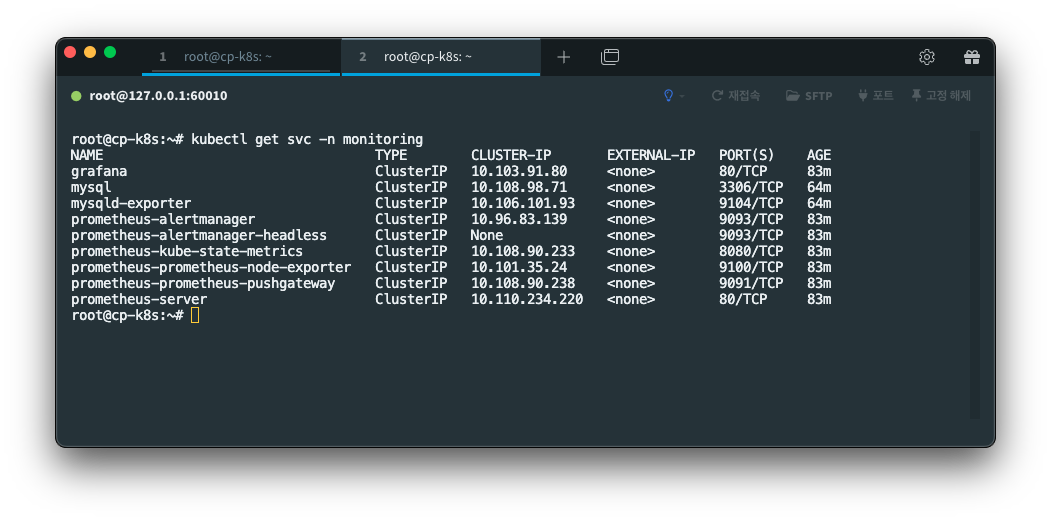Viewport: 1051px width, 521px height.
Task: Click the EXTERNAL-IP column header
Action: coord(651,156)
